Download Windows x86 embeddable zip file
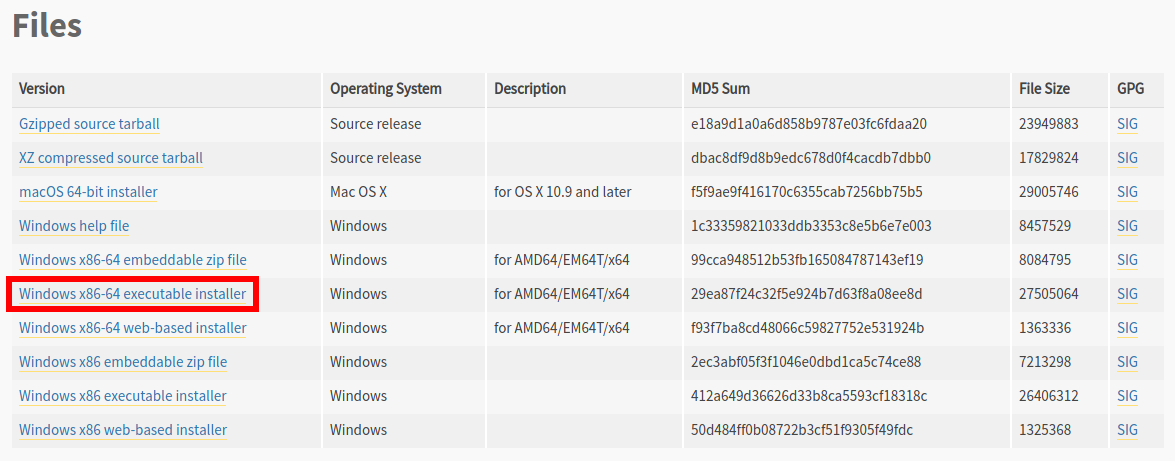Image resolution: width=1175 pixels, height=461 pixels. tap(123, 362)
